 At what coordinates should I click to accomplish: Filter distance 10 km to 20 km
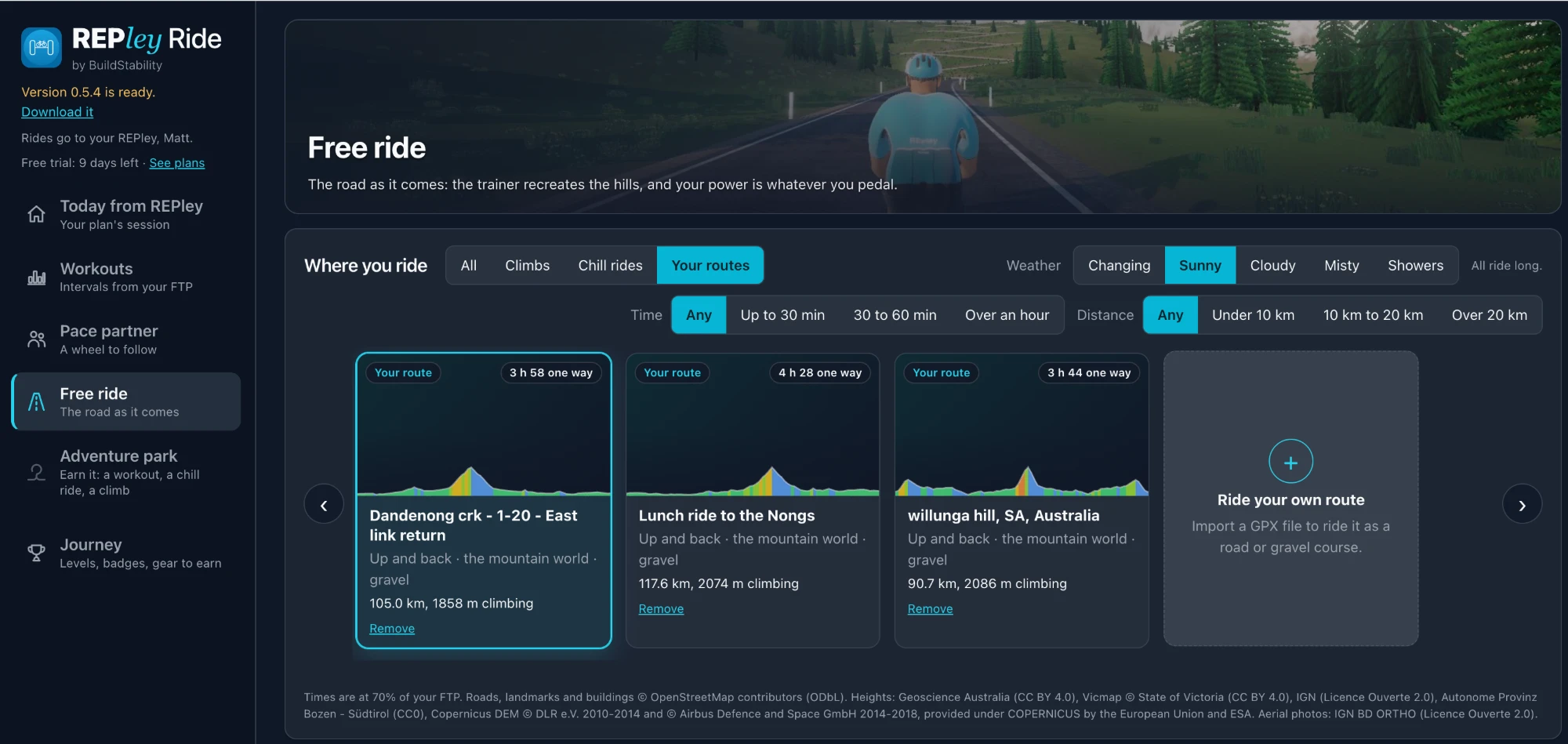(1373, 315)
